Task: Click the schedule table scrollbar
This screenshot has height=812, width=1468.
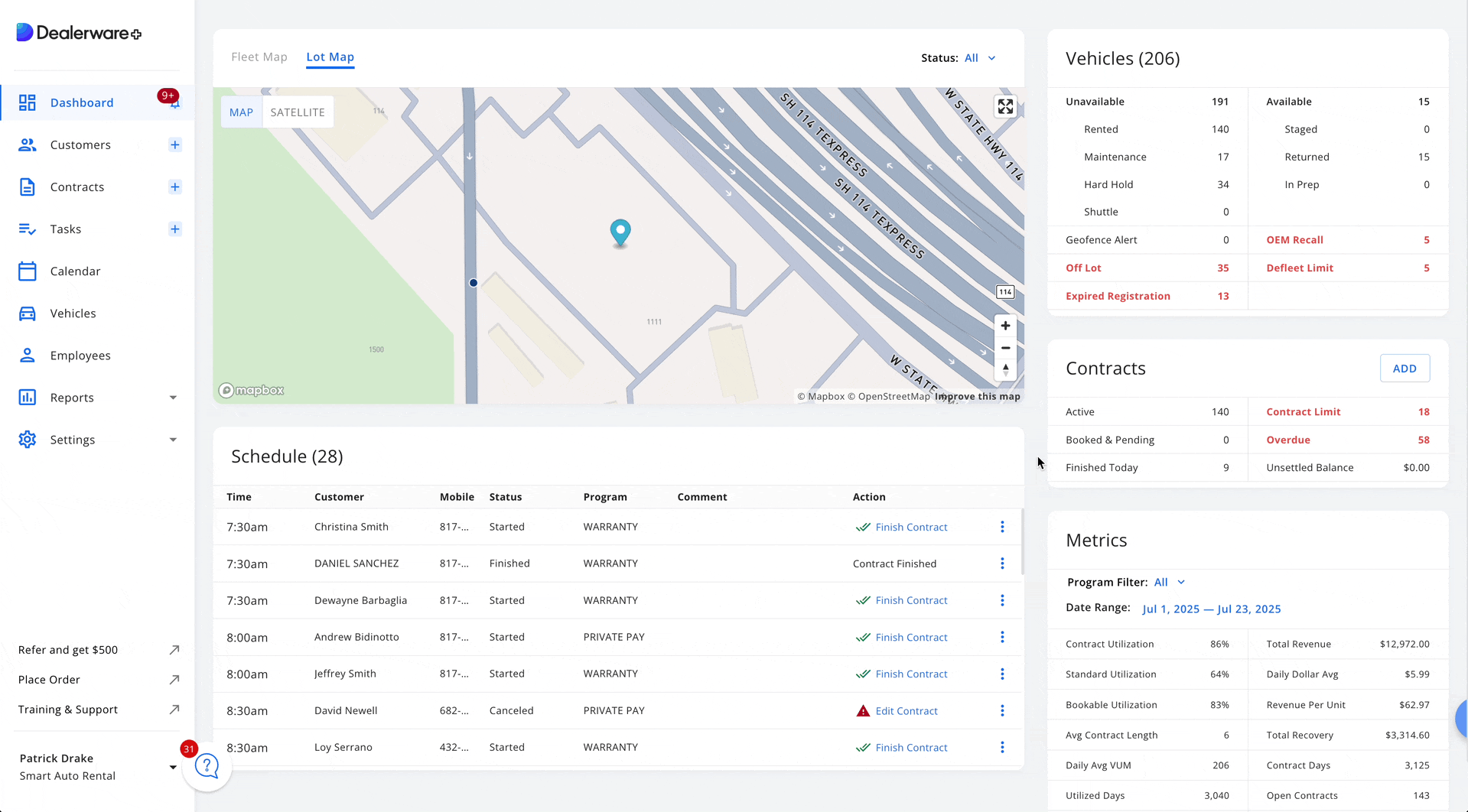Action: click(1022, 542)
